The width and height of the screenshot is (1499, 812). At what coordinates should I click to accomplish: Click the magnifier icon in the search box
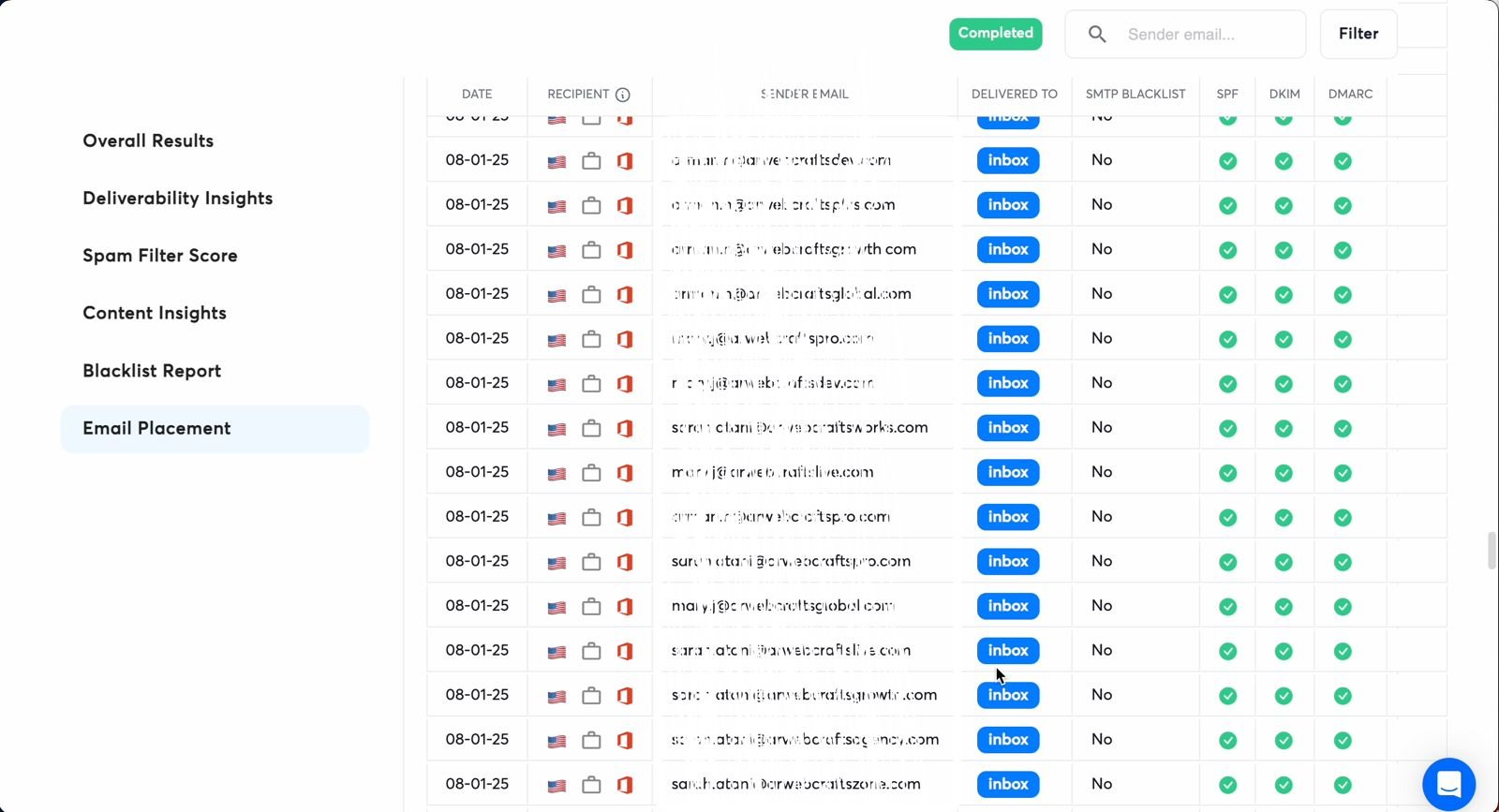1097,35
